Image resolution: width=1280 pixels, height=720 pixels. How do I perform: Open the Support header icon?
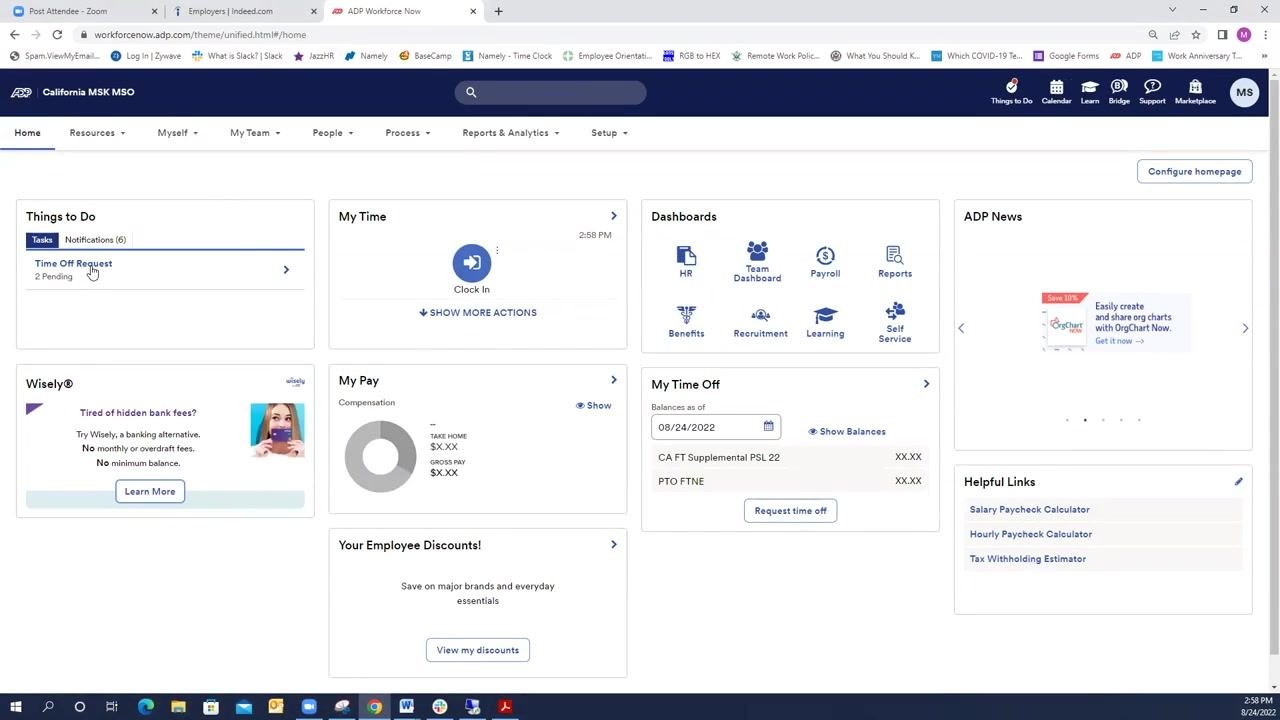tap(1152, 92)
